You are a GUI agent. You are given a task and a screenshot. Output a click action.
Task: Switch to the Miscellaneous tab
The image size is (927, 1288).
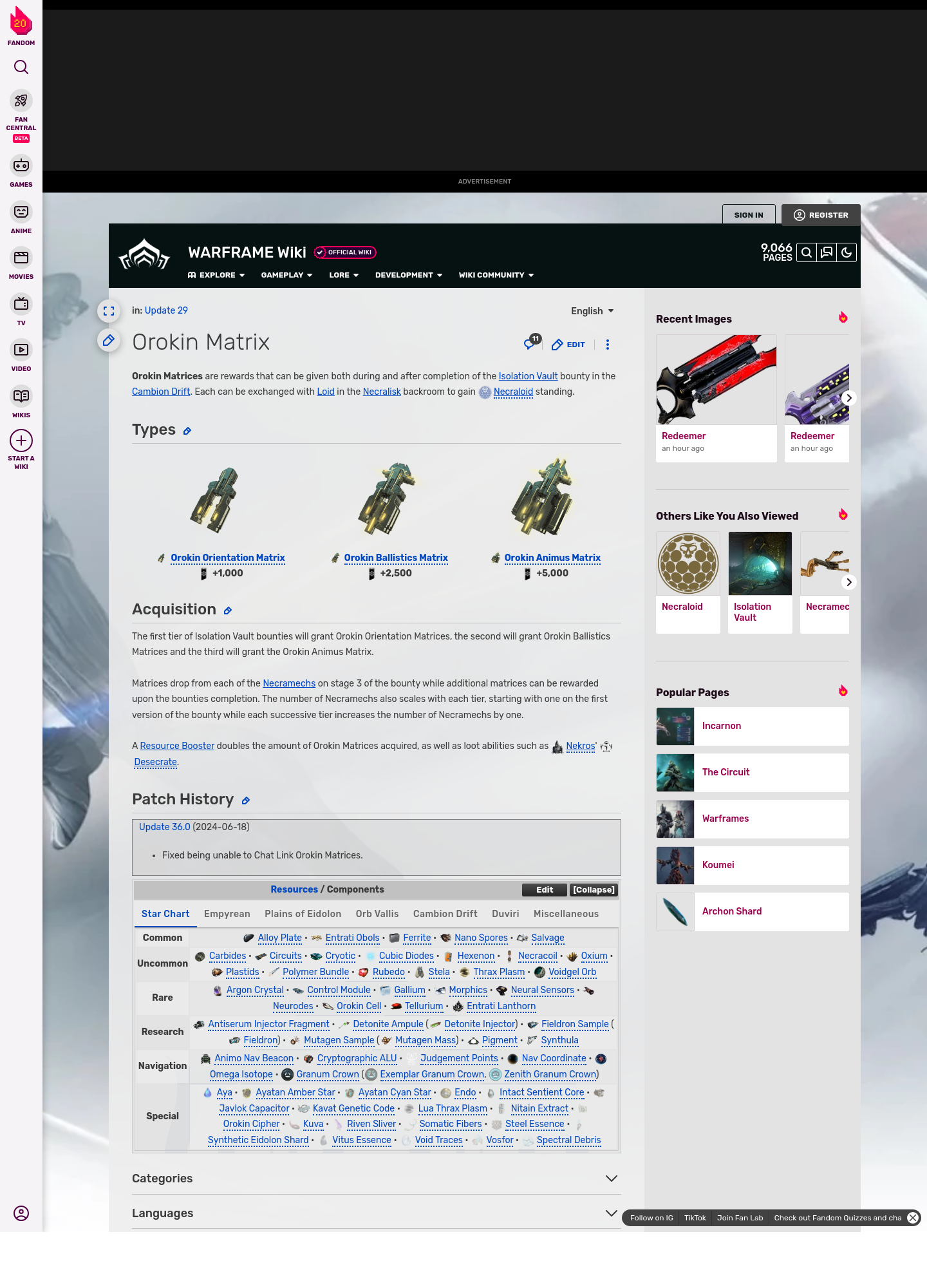566,914
